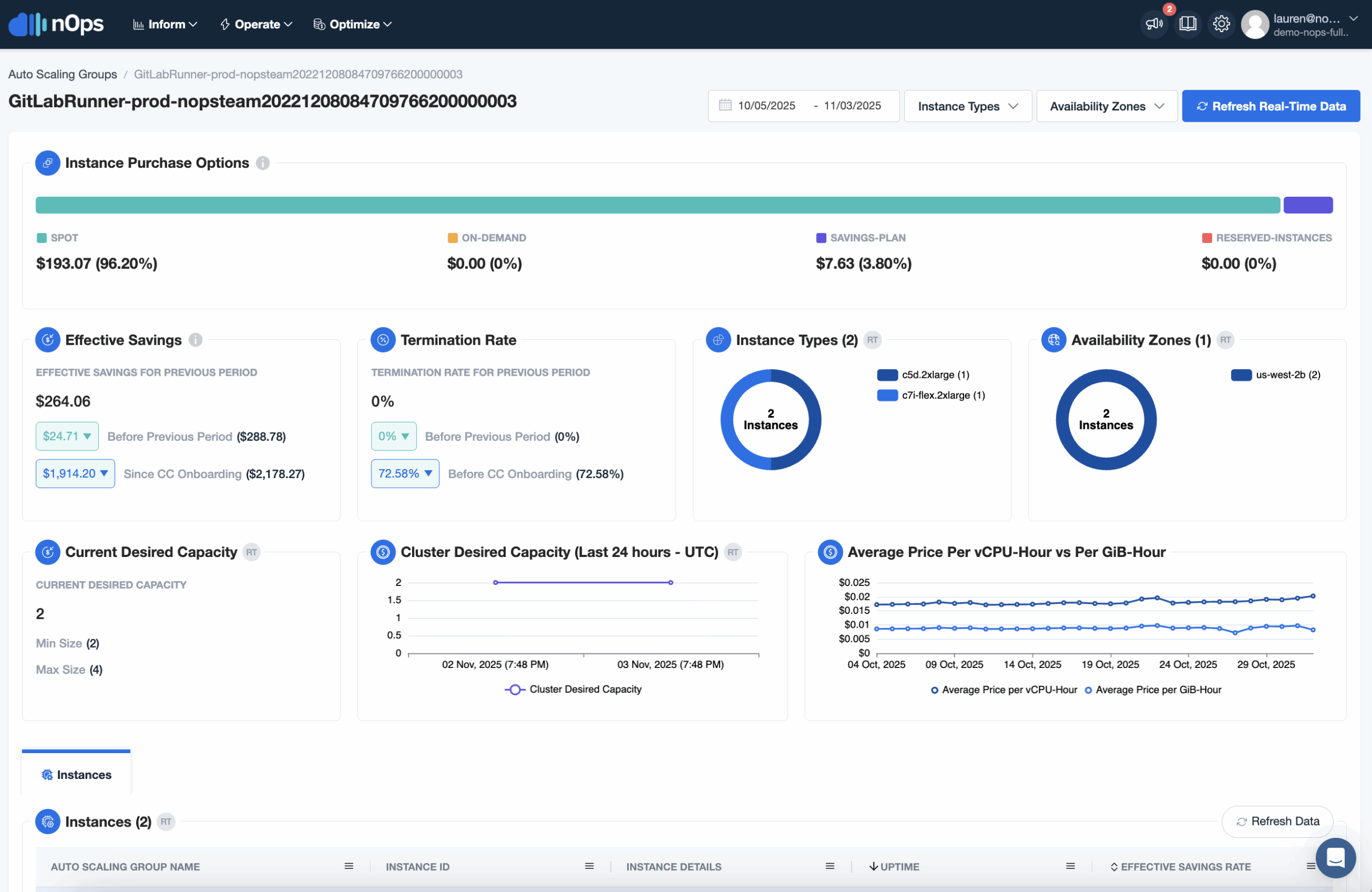
Task: Open the chat support bubble icon
Action: pos(1335,857)
